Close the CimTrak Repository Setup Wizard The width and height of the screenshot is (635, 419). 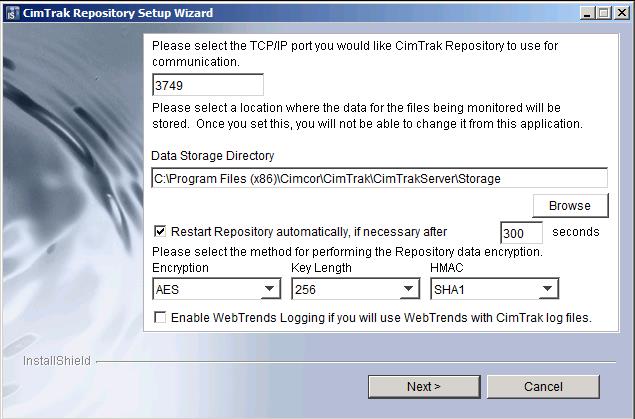[x=619, y=13]
